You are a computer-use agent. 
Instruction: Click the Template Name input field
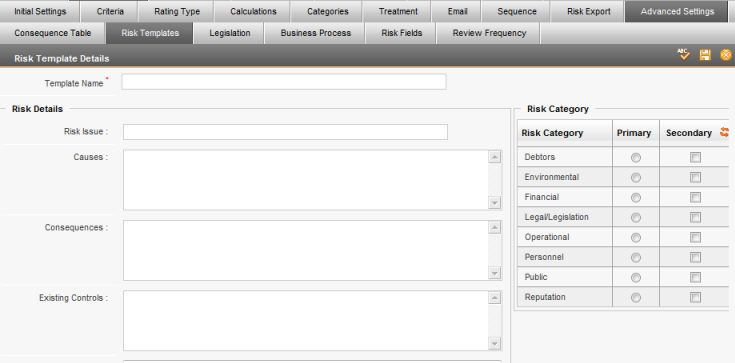click(x=284, y=82)
